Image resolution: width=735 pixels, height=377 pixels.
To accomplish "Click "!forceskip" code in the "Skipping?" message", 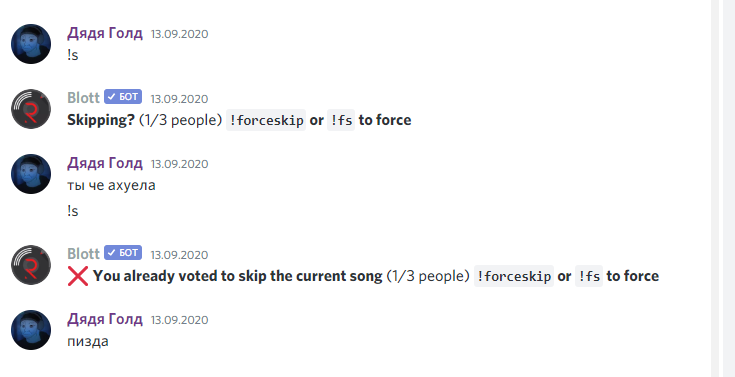I will pyautogui.click(x=266, y=120).
